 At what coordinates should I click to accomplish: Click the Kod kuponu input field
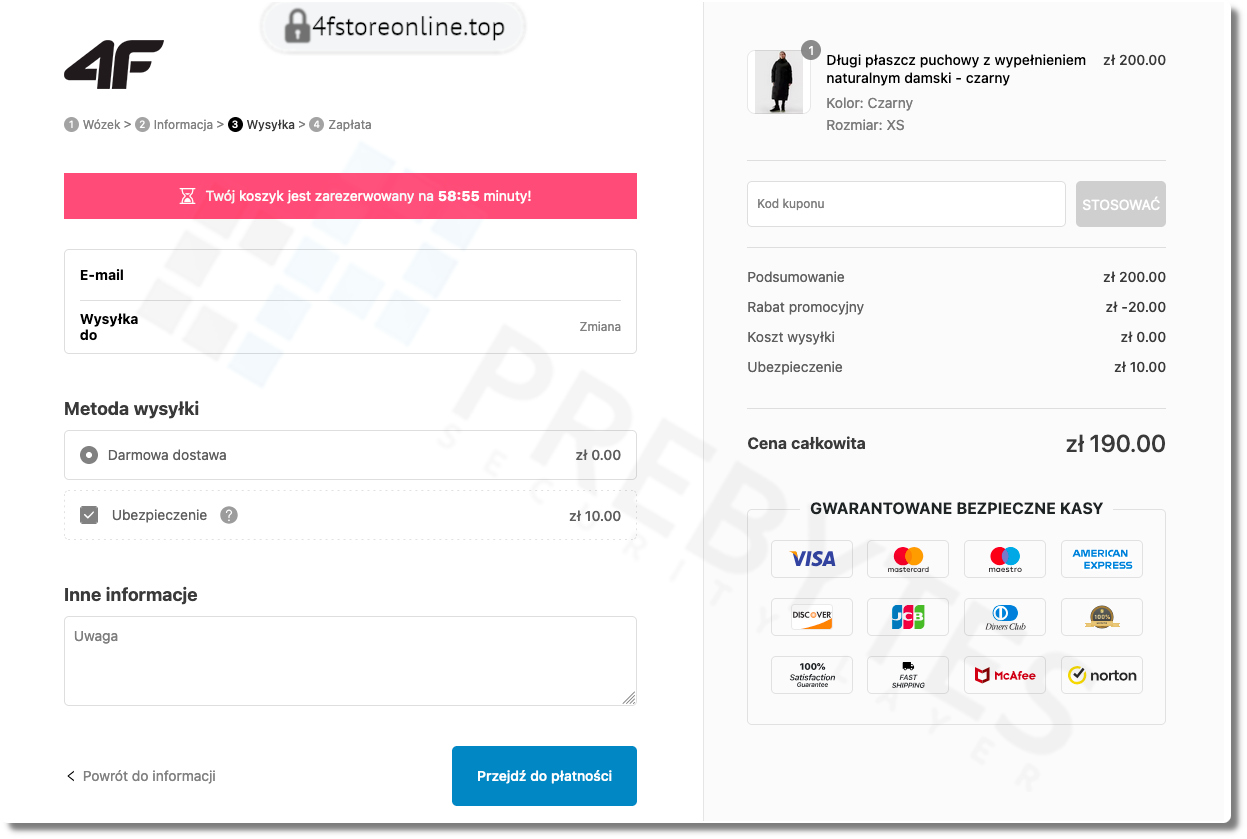[x=906, y=204]
